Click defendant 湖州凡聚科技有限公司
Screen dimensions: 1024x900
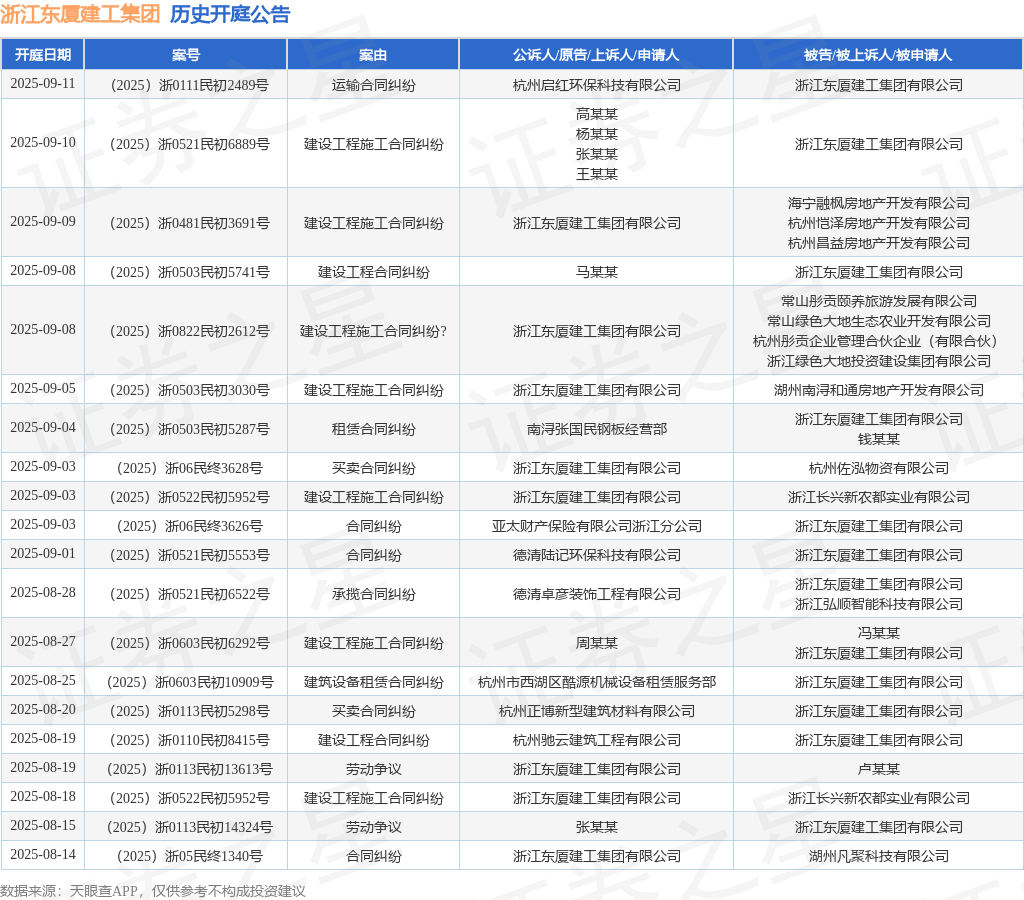879,856
